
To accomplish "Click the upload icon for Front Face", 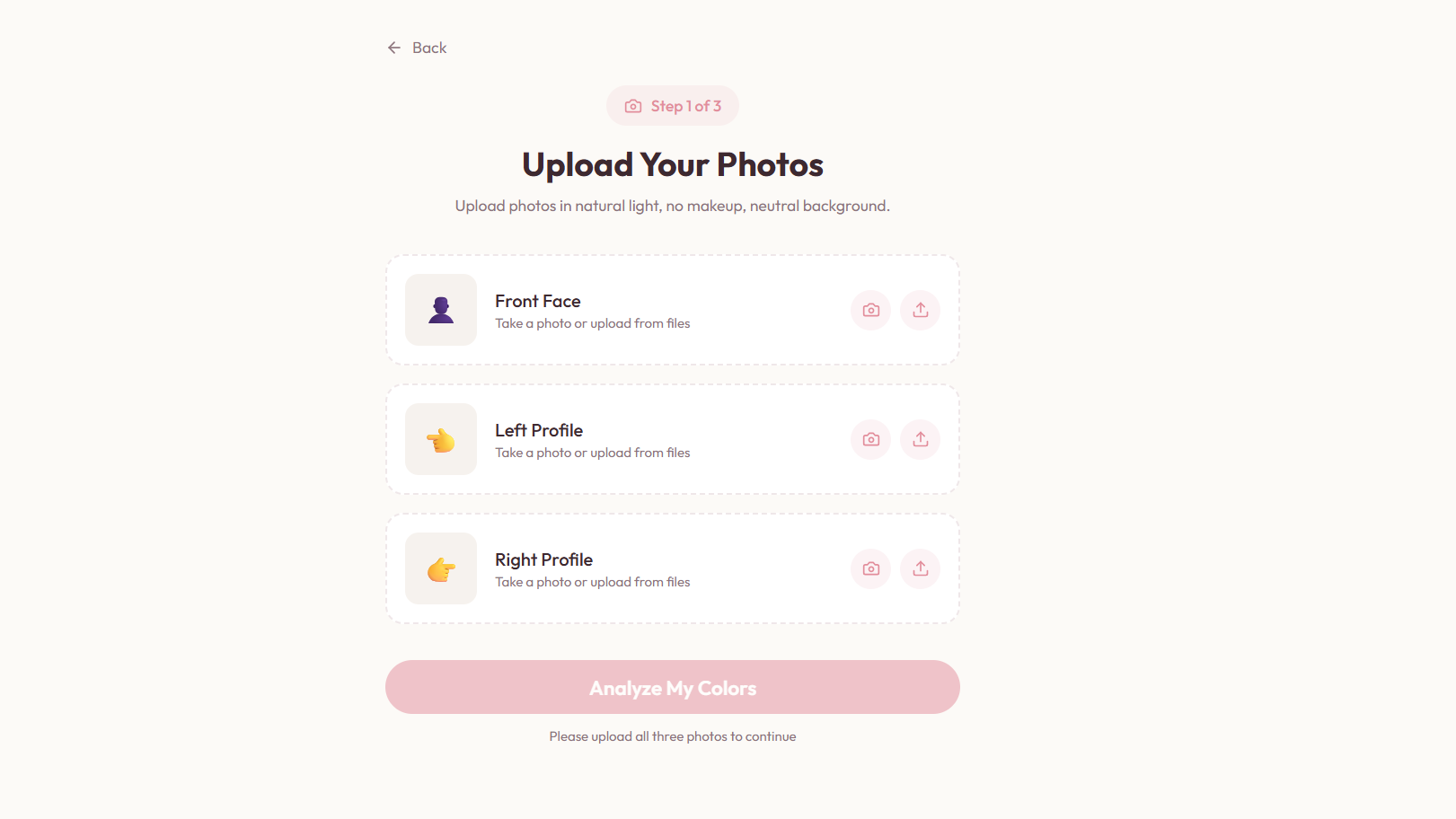I will (920, 310).
